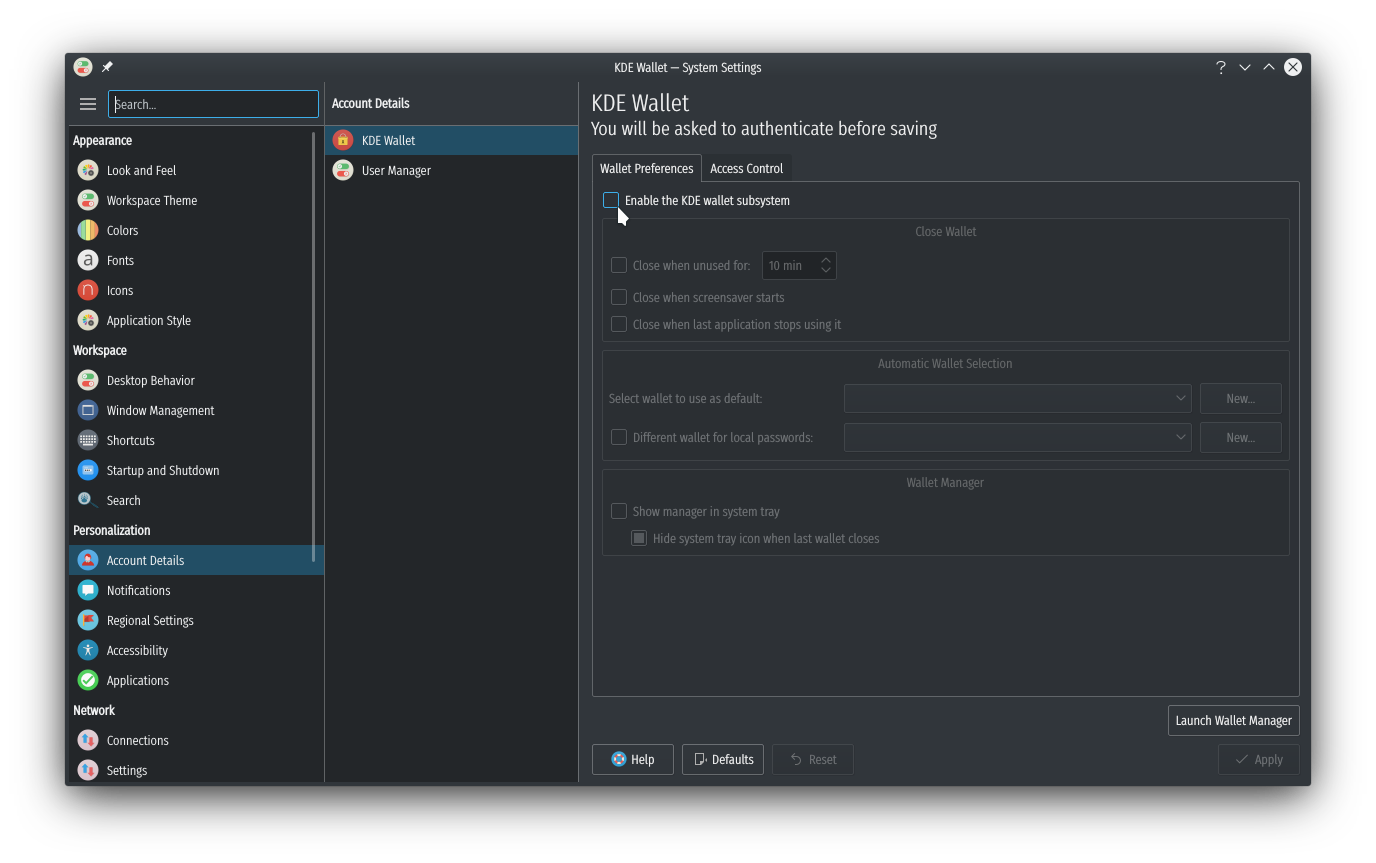1376x863 pixels.
Task: Click the Search magnifier icon in sidebar
Action: point(88,500)
